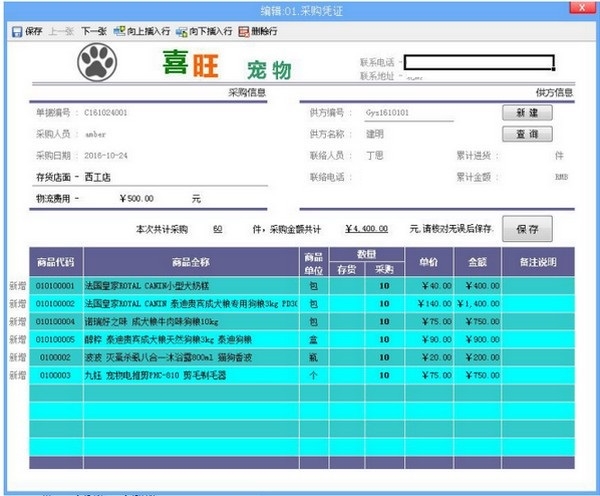The height and width of the screenshot is (496, 600).
Task: Click product name 九旺 宠物电推剪
Action: tap(155, 375)
